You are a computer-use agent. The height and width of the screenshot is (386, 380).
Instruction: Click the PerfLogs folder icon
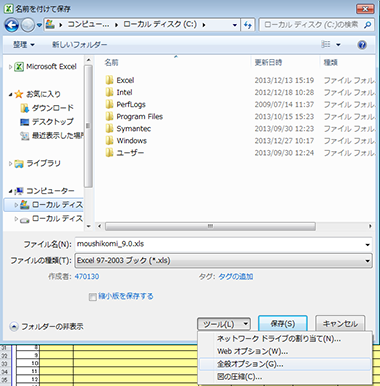point(109,104)
